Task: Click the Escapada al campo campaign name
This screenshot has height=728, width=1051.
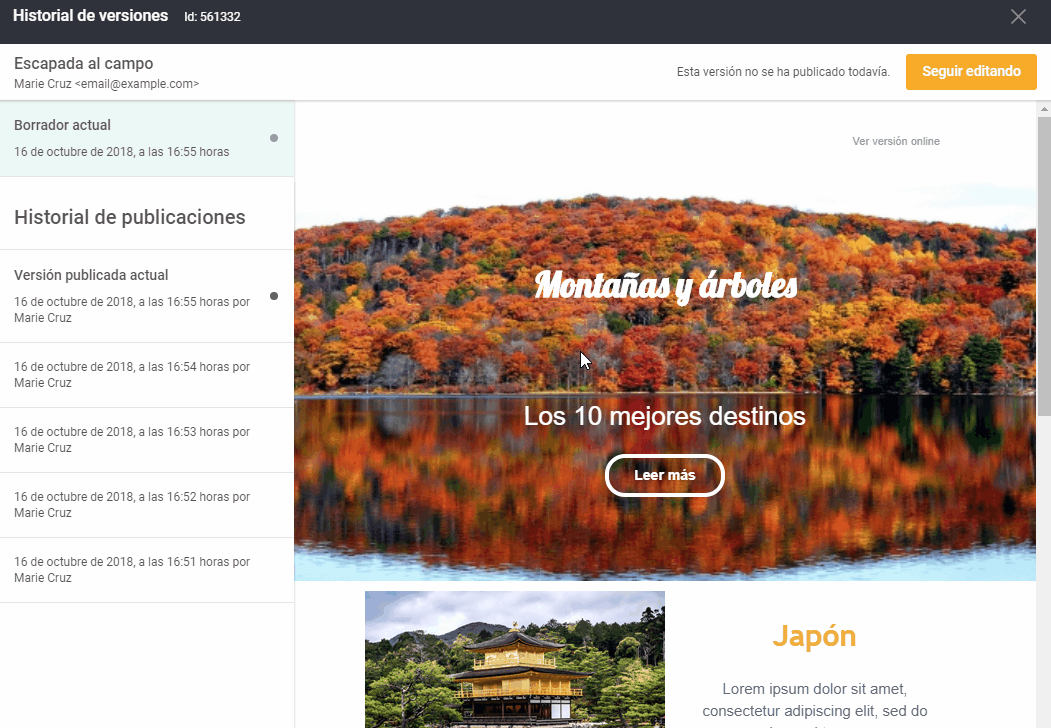Action: click(84, 64)
